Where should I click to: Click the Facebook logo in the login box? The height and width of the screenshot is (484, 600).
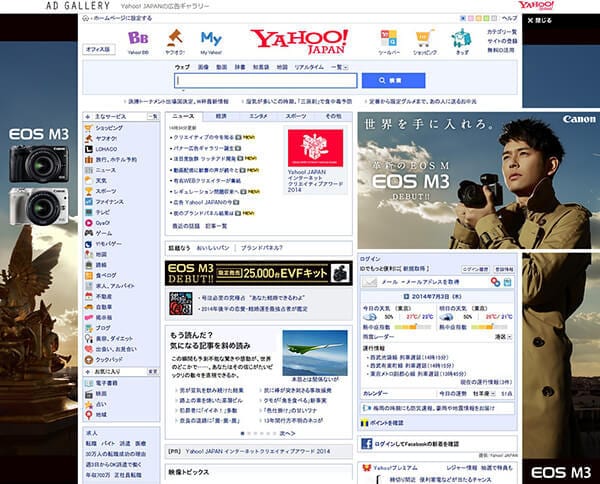(367, 444)
